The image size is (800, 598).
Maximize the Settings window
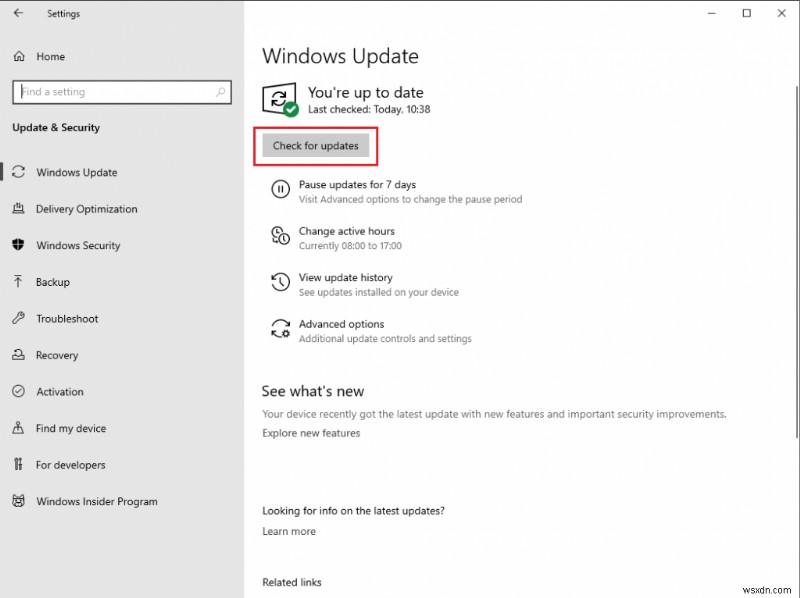746,13
